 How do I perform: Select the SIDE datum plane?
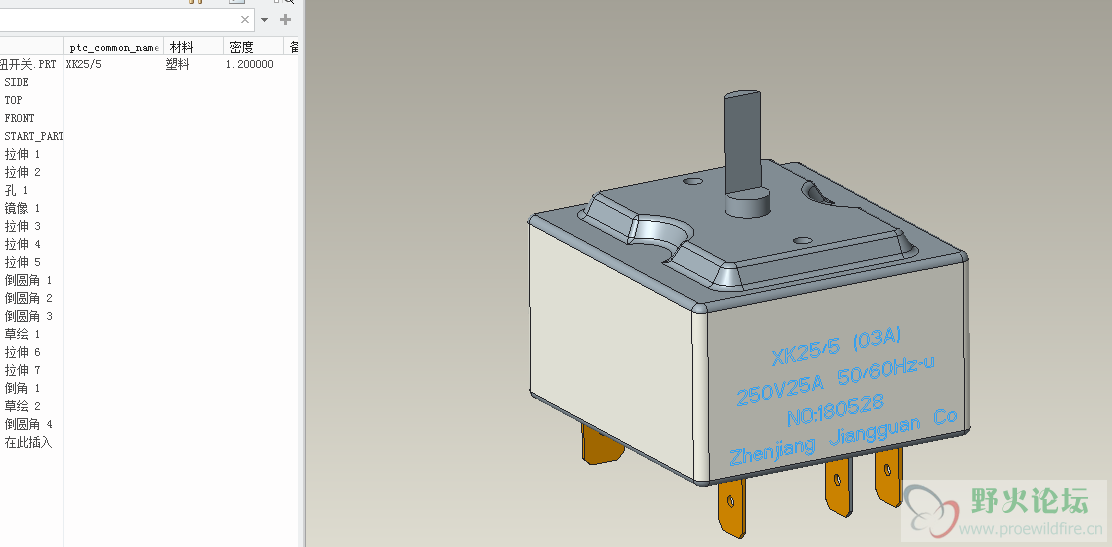(x=16, y=82)
